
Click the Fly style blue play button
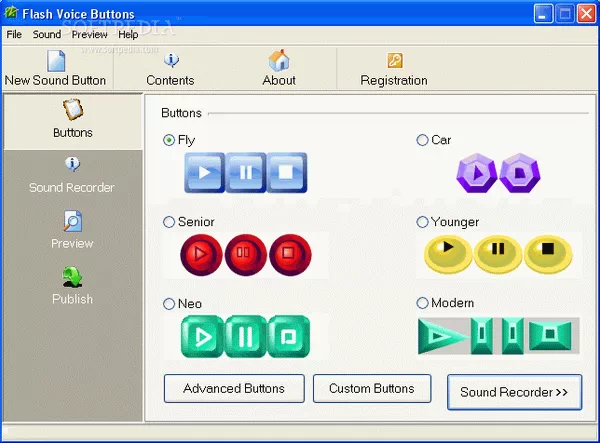205,173
